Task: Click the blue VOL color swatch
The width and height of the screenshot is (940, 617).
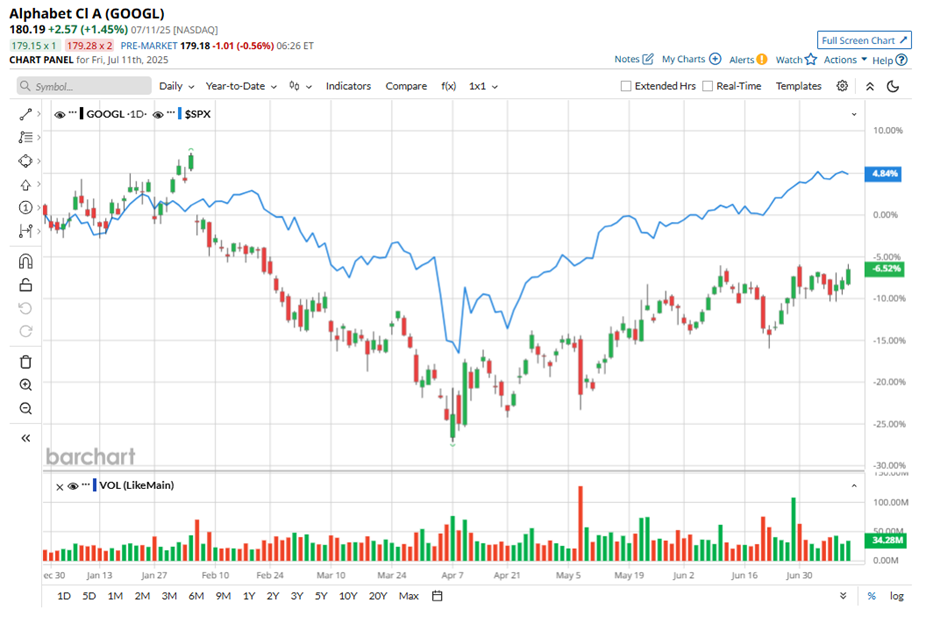Action: click(x=94, y=485)
